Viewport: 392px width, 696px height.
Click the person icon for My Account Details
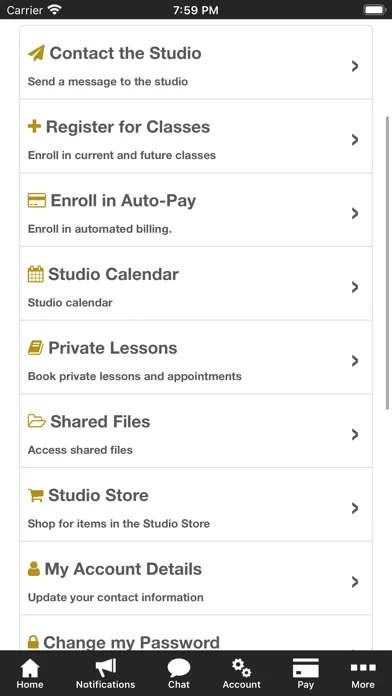click(34, 569)
